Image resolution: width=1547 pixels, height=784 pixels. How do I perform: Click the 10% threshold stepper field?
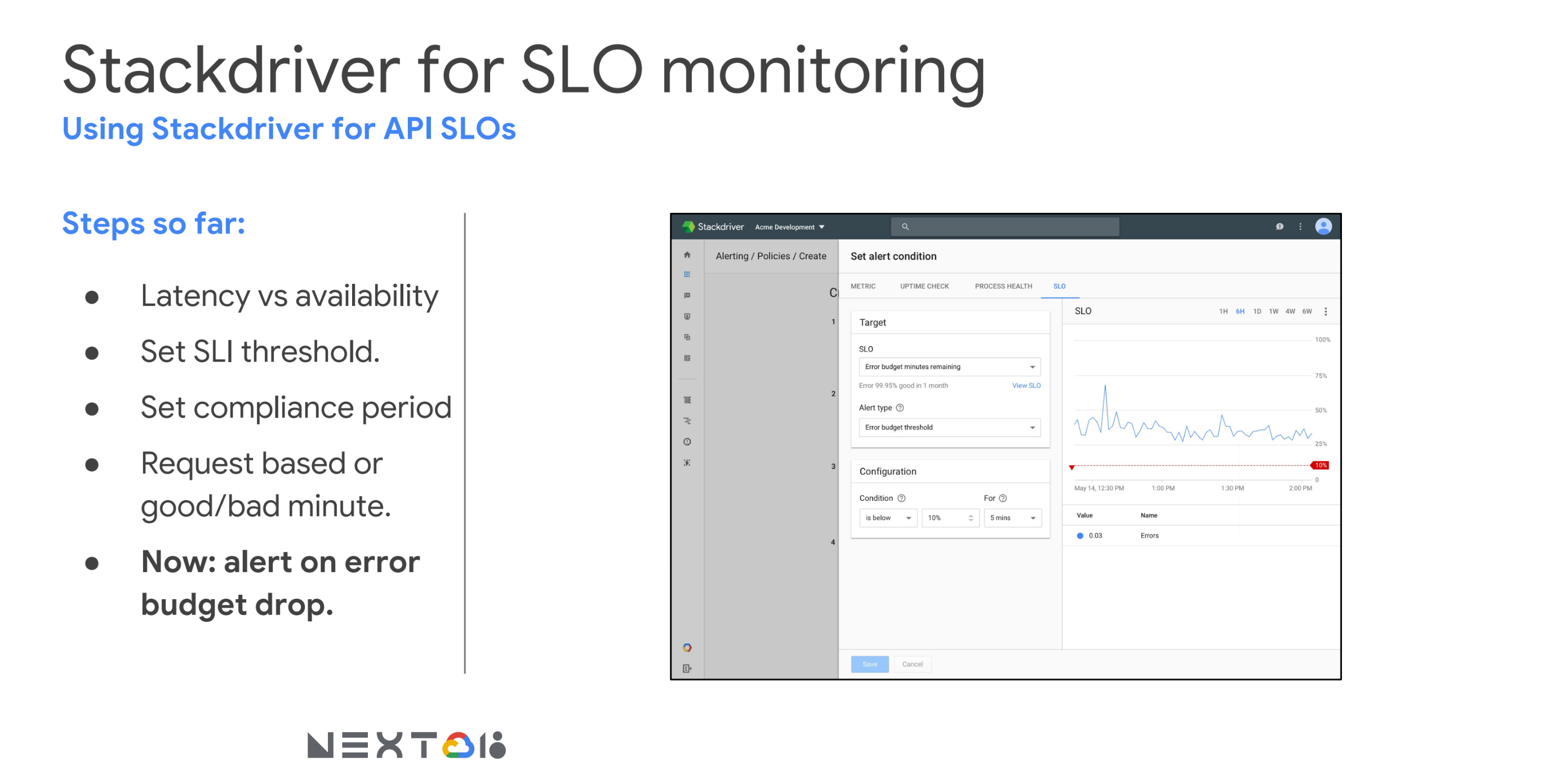coord(949,518)
